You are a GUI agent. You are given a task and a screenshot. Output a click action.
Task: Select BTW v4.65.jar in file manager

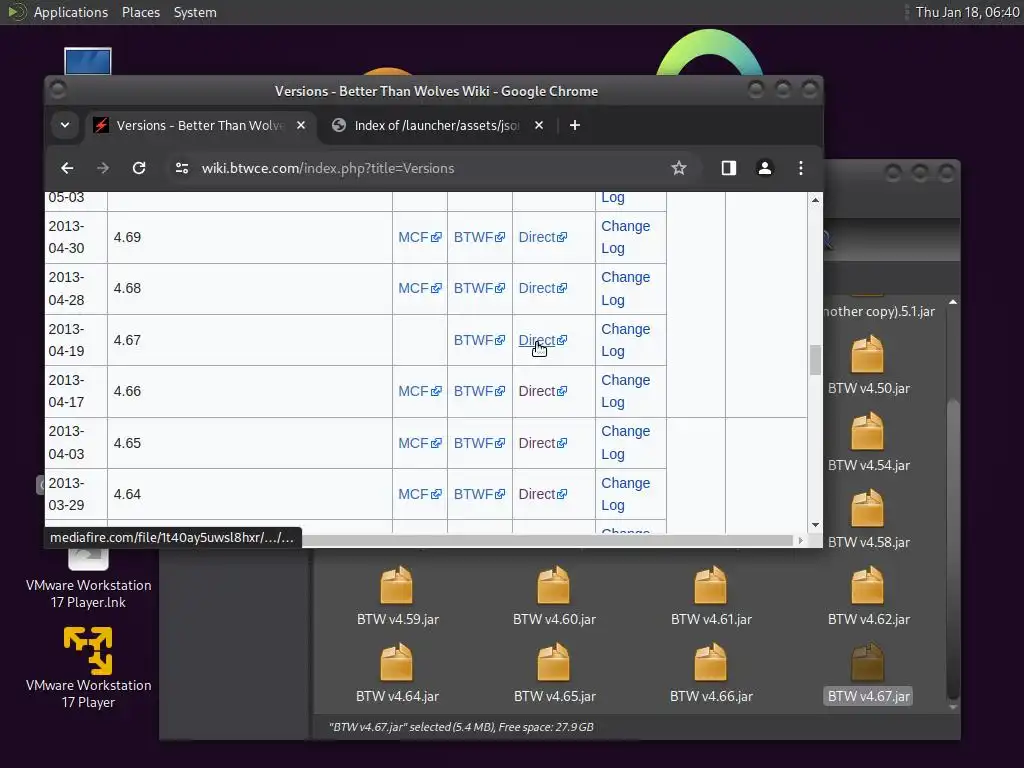click(x=554, y=674)
